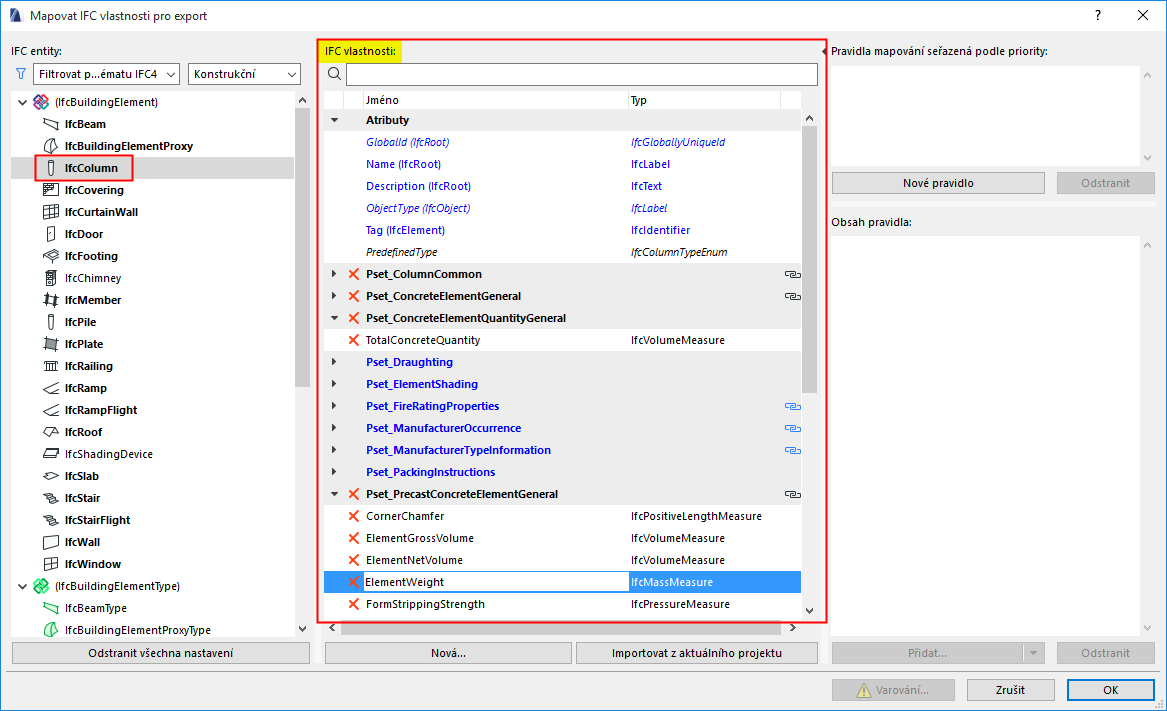Click the IfcMember icon
Screen dimensions: 1167x711
[x=51, y=300]
